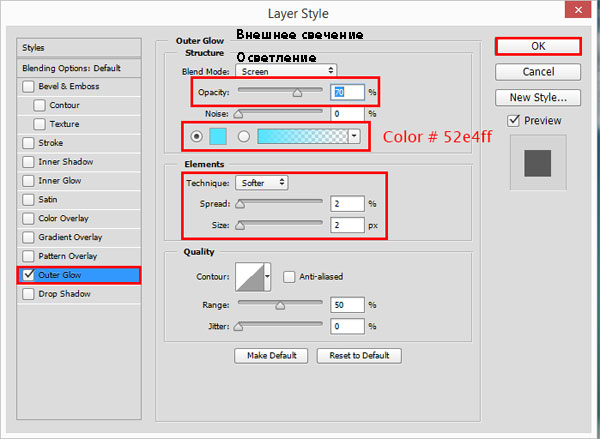Viewport: 600px width, 439px height.
Task: Expand the glow gradient picker arrow
Action: (354, 136)
